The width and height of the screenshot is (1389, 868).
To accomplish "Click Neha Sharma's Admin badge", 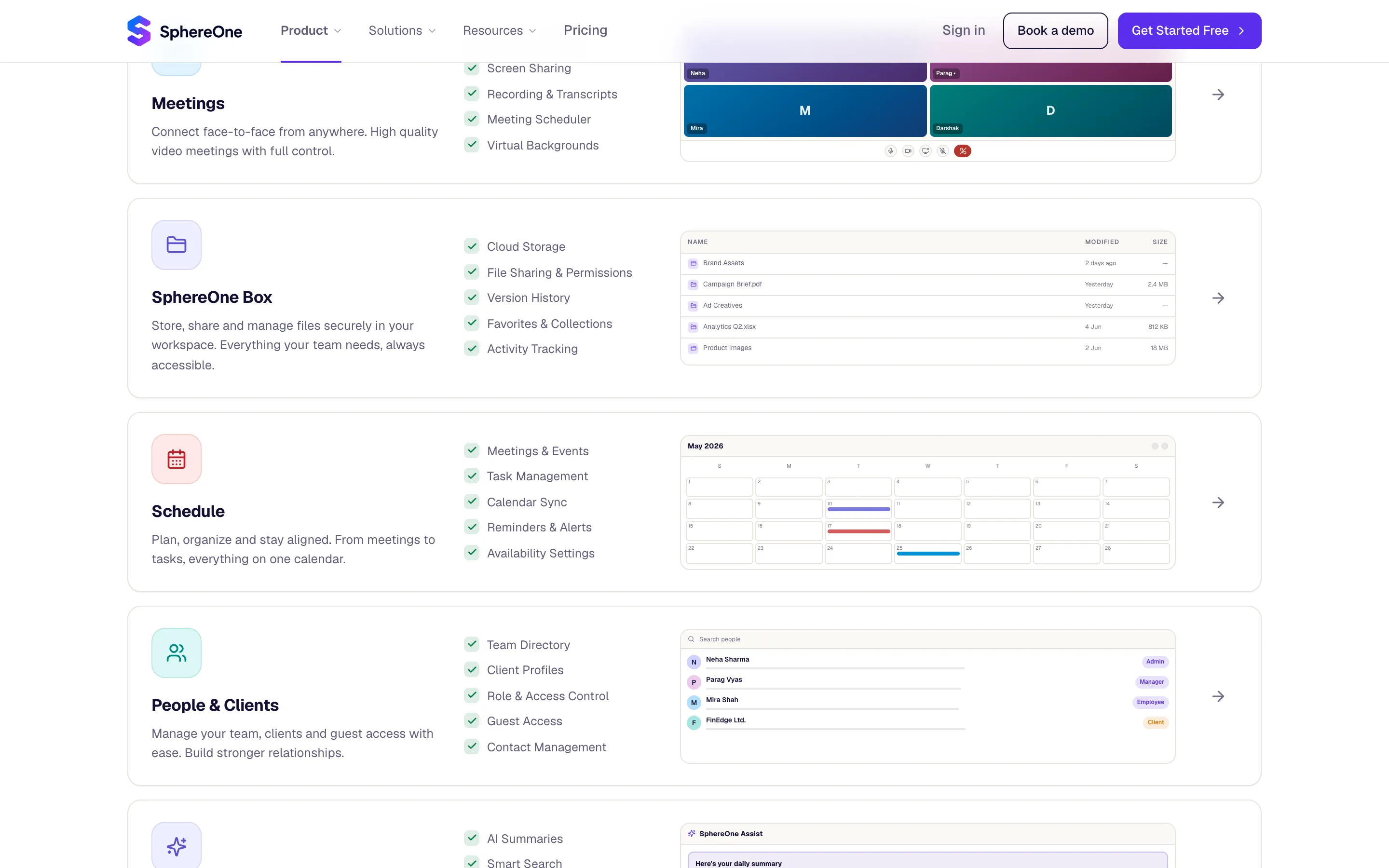I will tap(1155, 661).
